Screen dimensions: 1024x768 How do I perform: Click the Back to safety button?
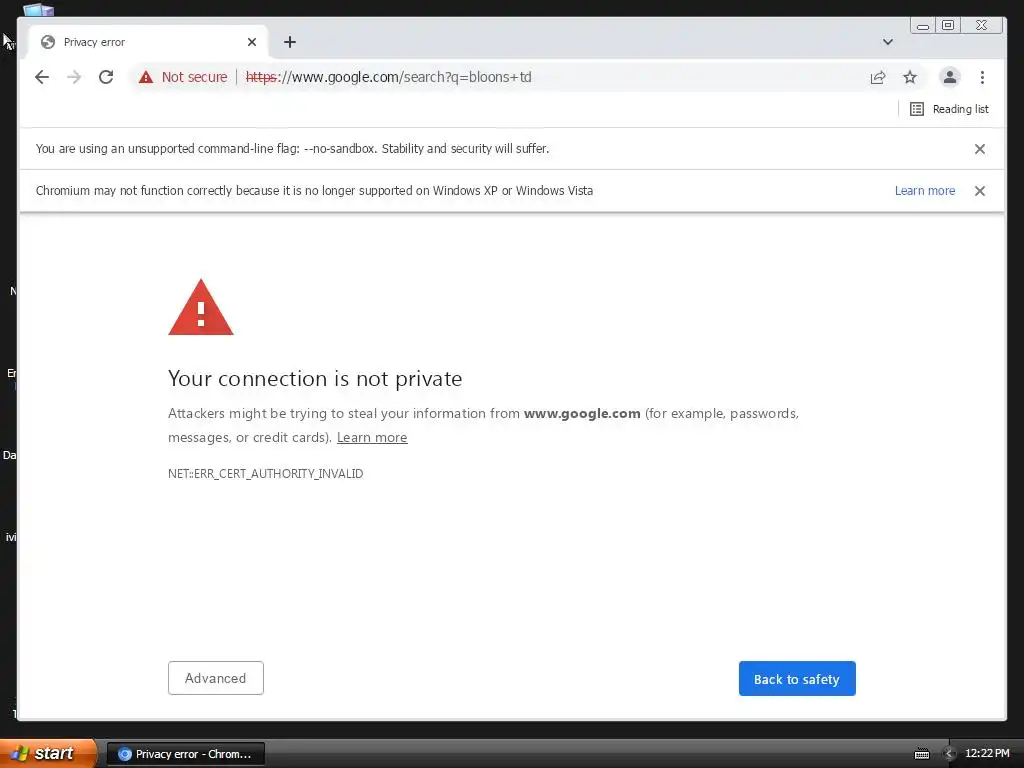coord(797,679)
